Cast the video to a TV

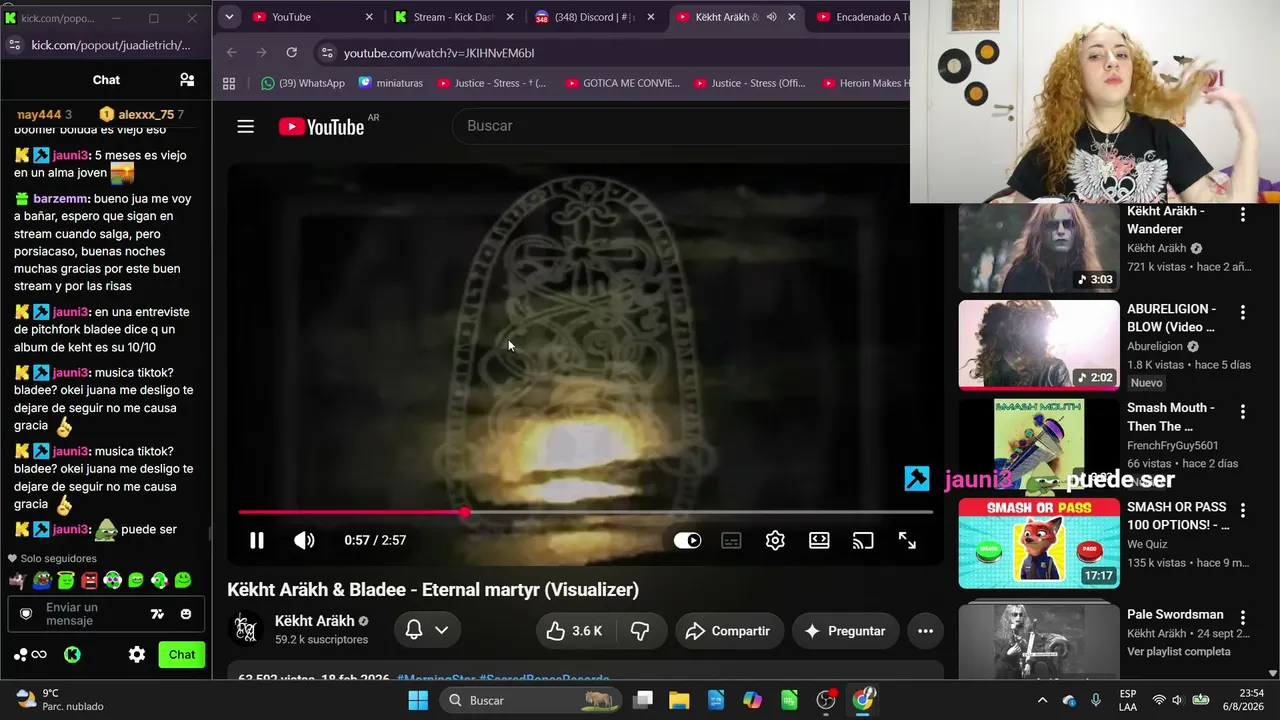tap(863, 540)
